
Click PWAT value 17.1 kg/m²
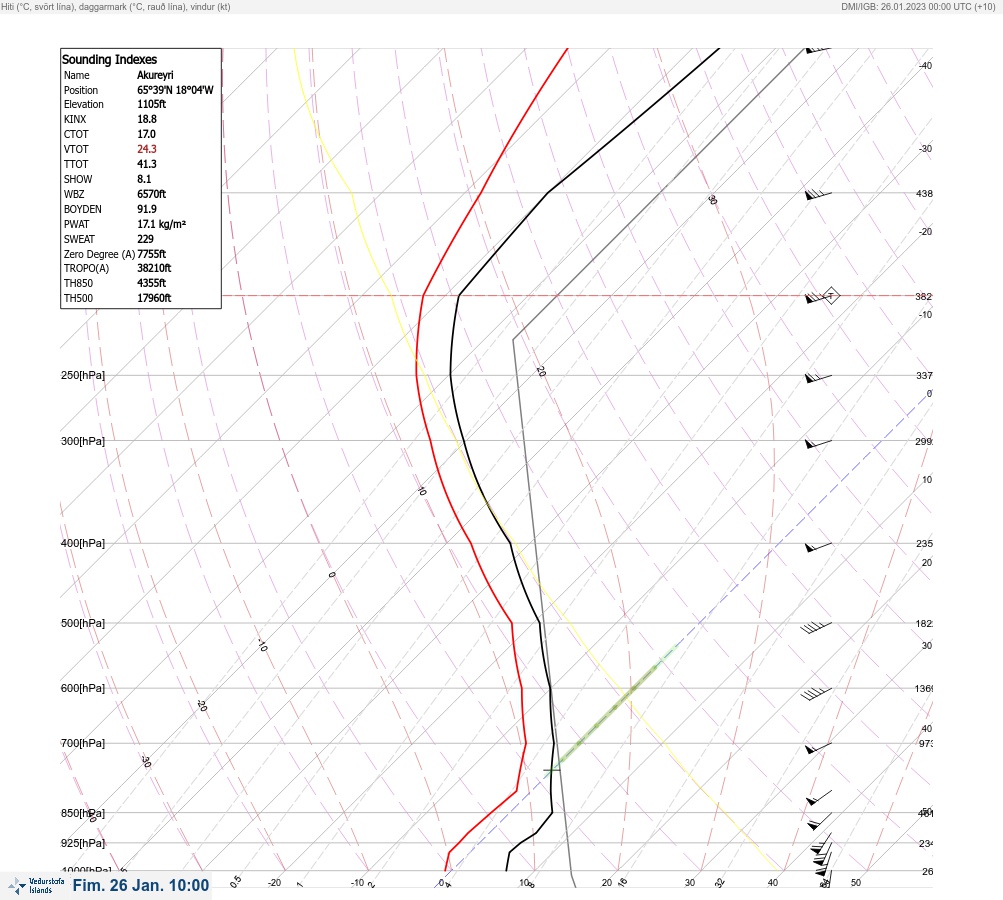[162, 224]
